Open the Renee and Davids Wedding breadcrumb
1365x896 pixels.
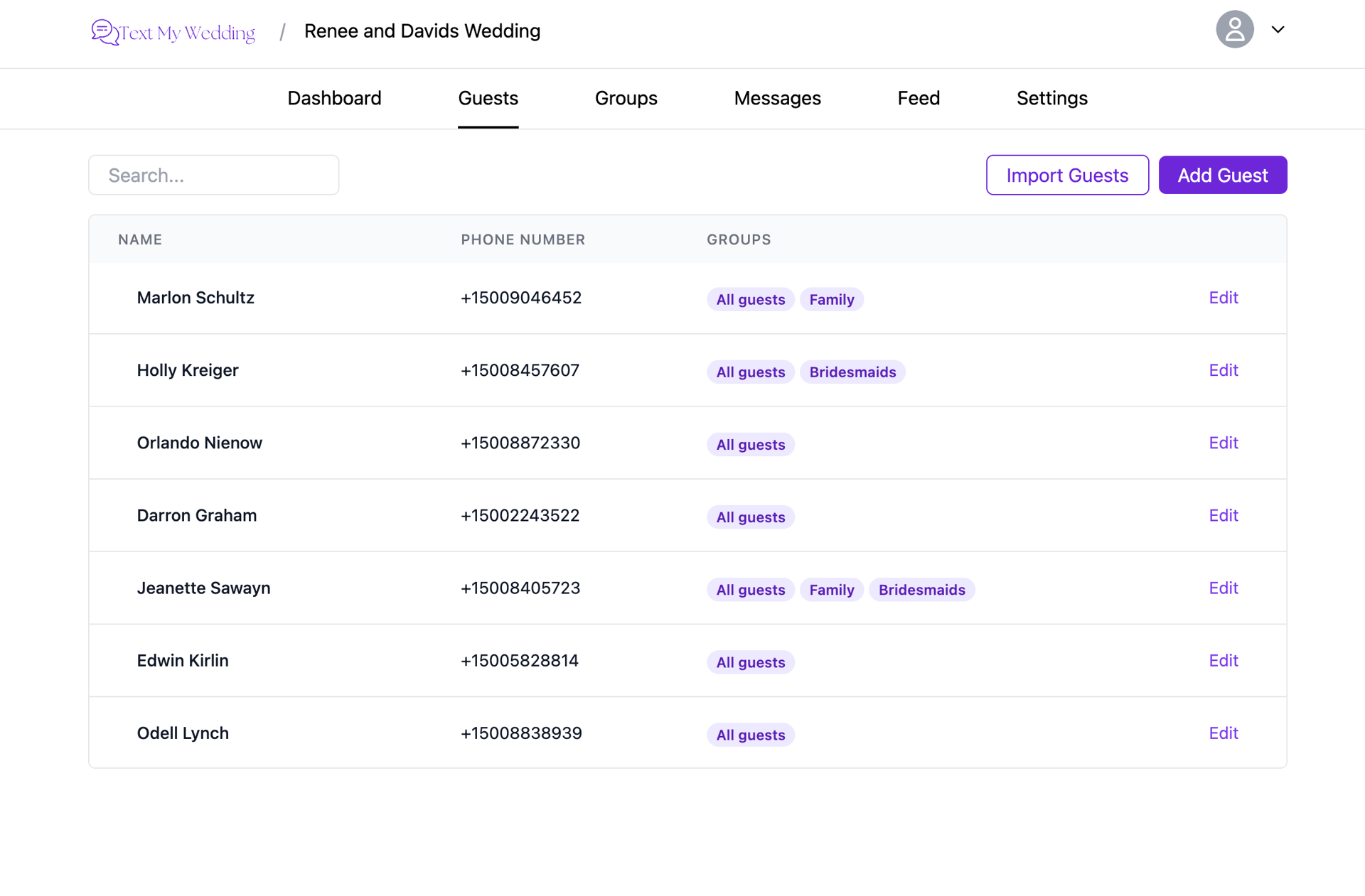[x=422, y=31]
